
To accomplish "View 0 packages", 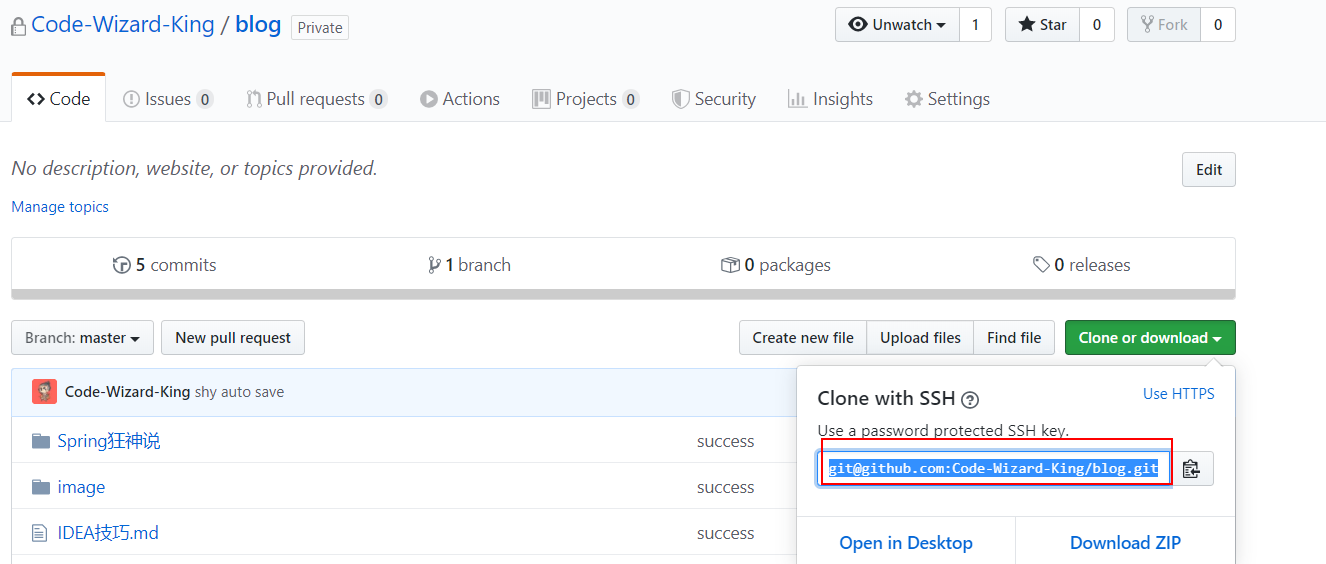I will point(776,265).
